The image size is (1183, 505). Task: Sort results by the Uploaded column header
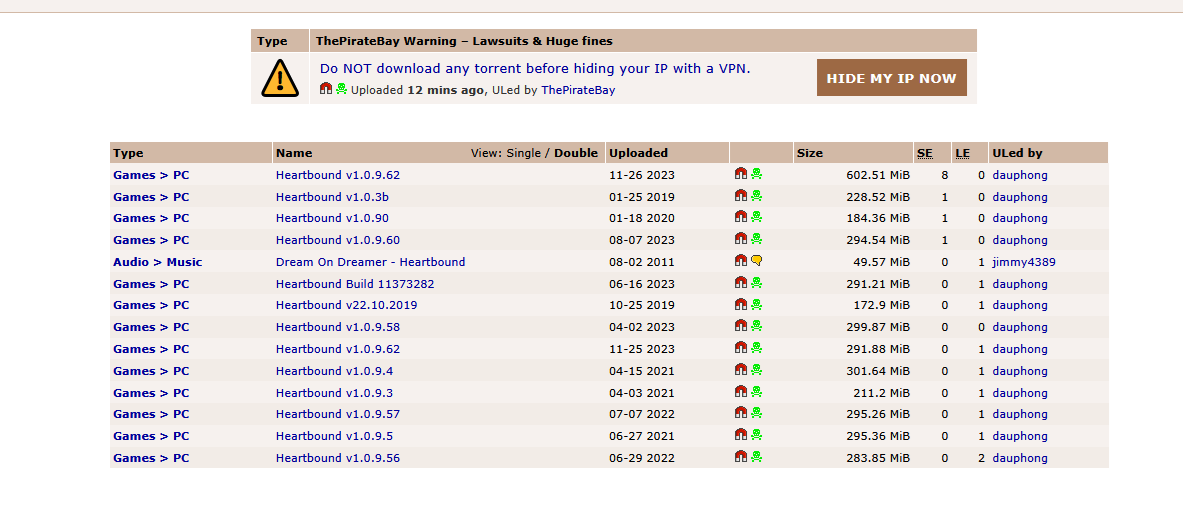click(x=638, y=153)
